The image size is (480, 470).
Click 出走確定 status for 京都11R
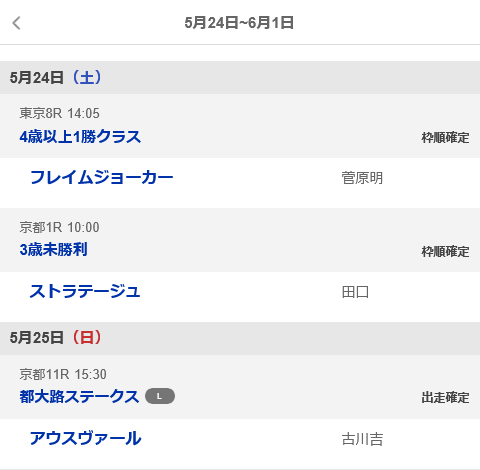coord(445,398)
